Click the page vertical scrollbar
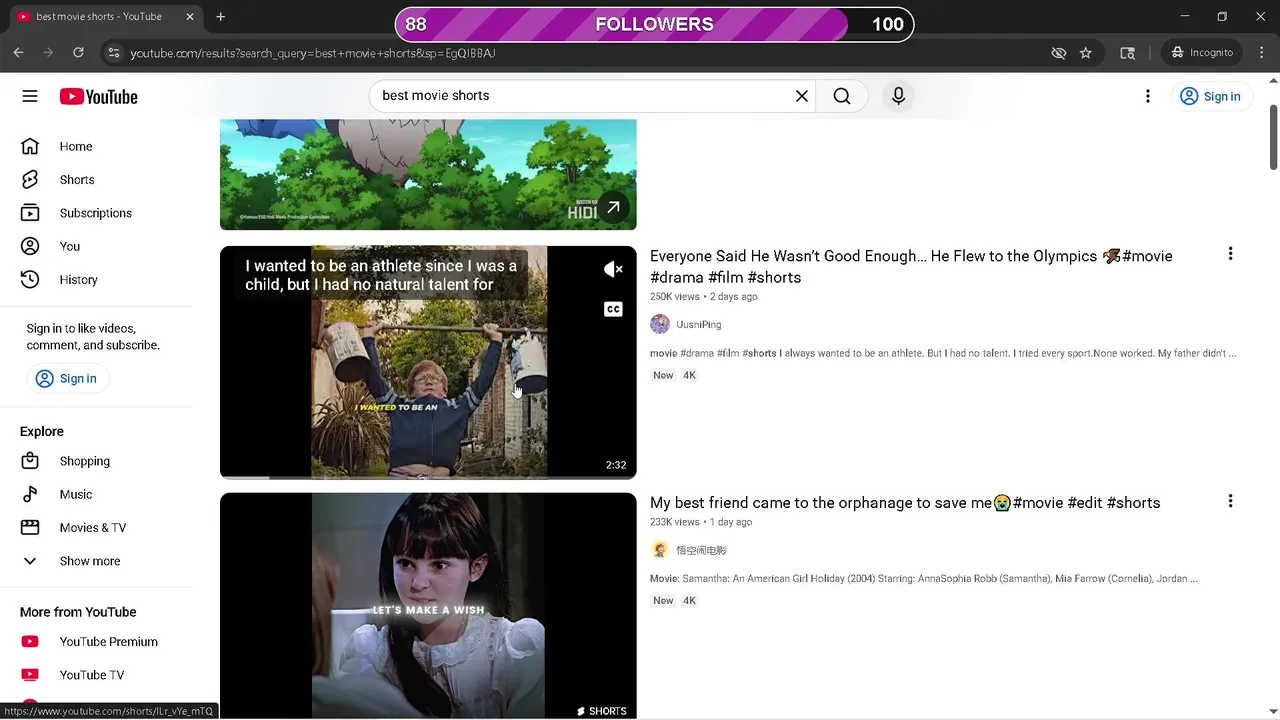Screen dimensions: 1280x720 (1273, 137)
